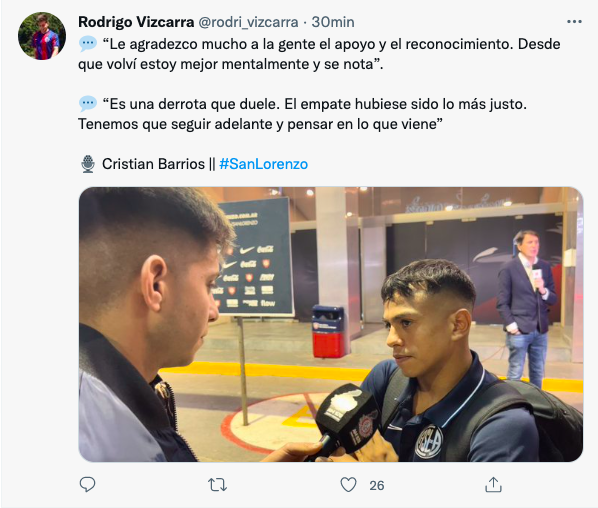Click the quote starting "Es una derrota"

[x=302, y=114]
